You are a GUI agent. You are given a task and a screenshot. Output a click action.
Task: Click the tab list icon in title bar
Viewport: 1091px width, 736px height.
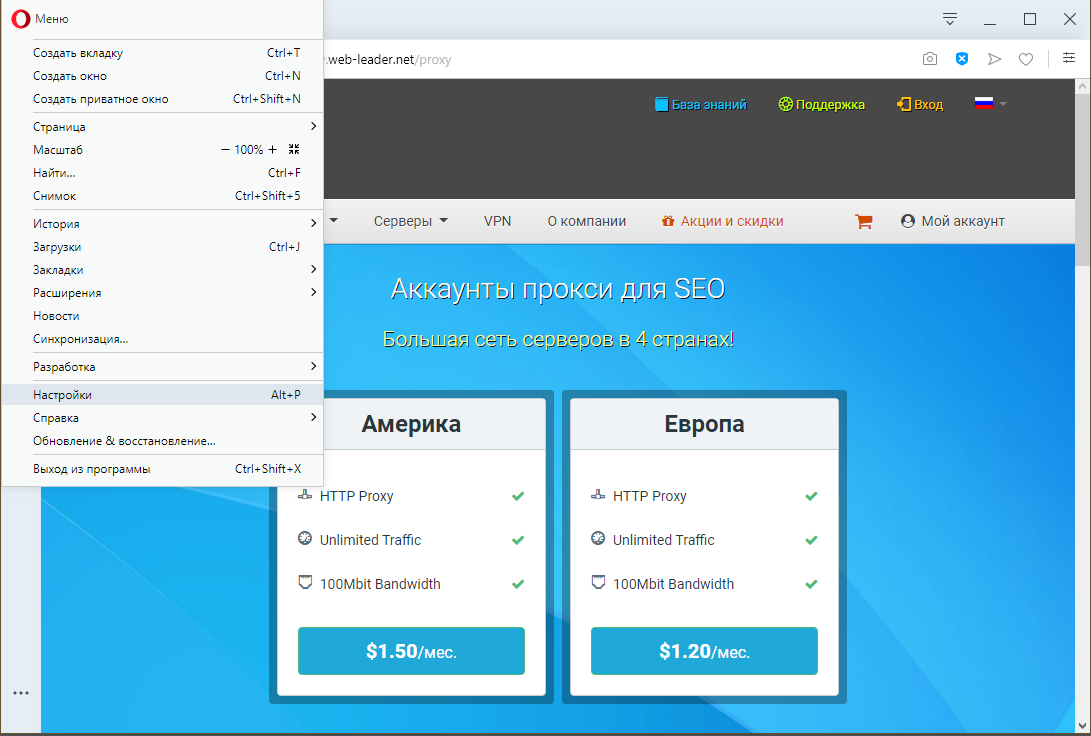(950, 19)
